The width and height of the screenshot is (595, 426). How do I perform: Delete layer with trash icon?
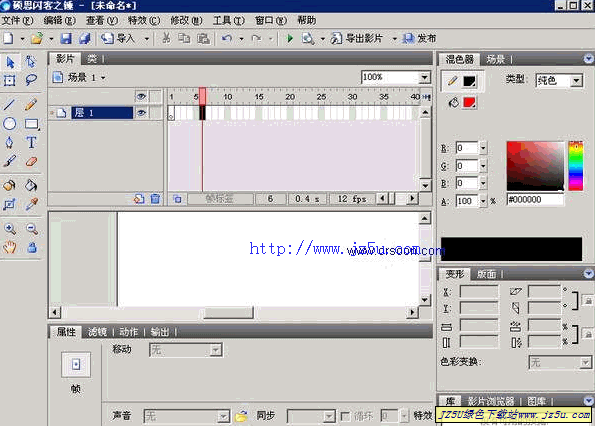tap(155, 198)
